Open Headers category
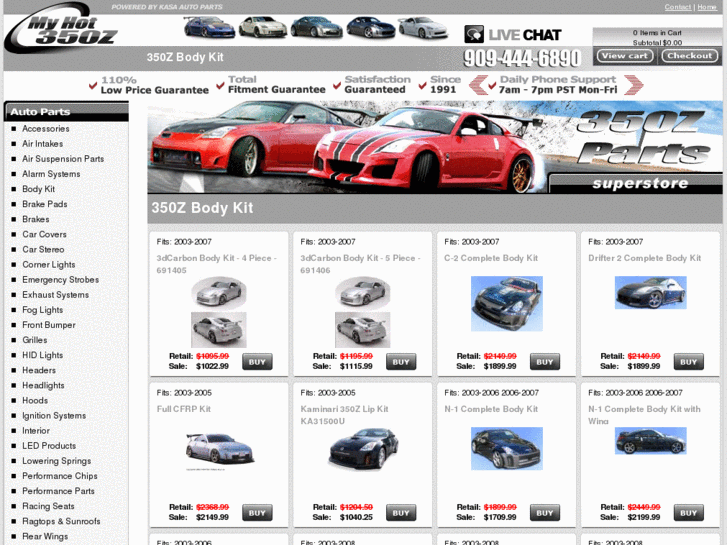 coord(39,370)
